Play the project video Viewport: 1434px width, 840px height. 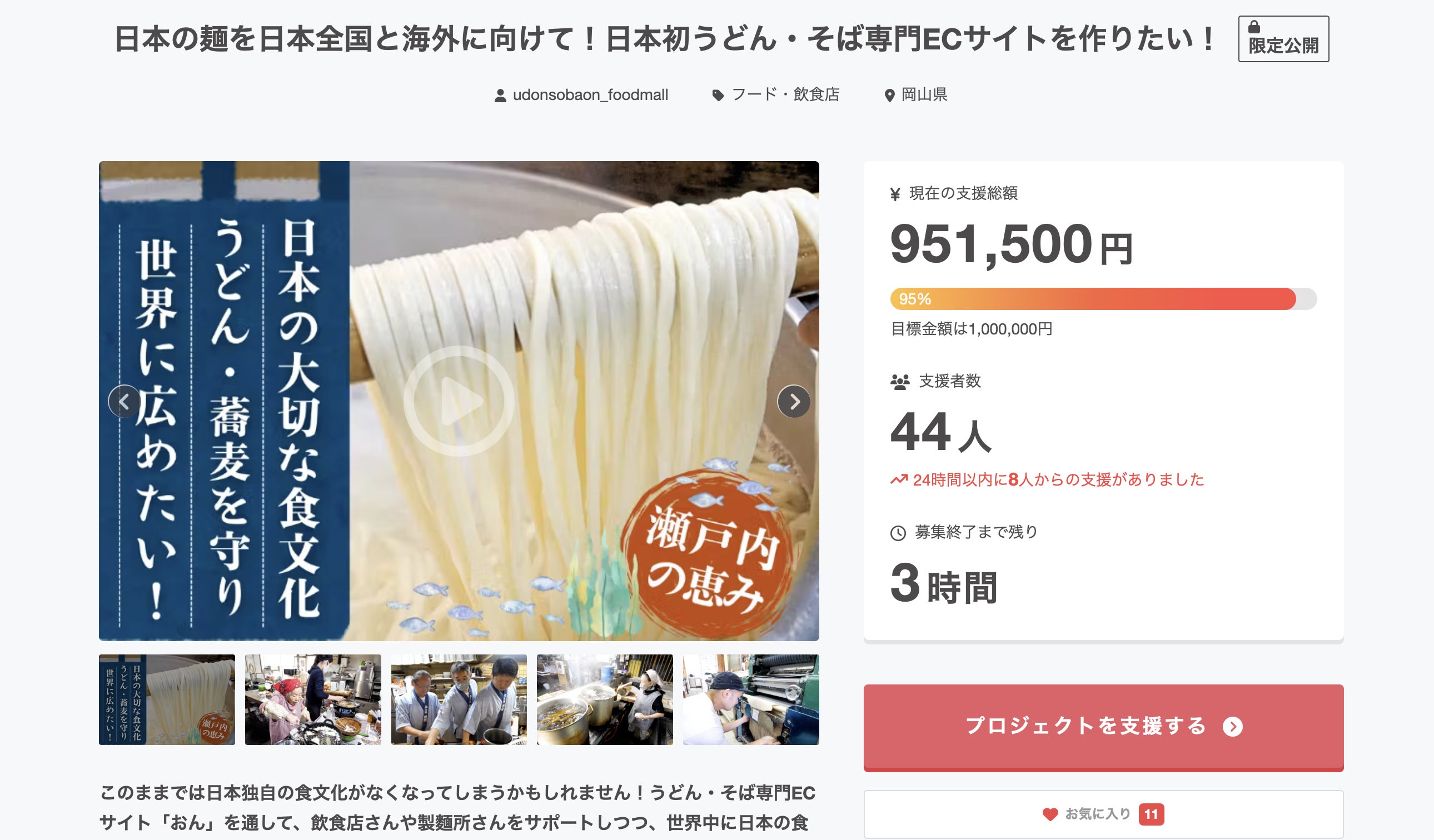point(459,401)
